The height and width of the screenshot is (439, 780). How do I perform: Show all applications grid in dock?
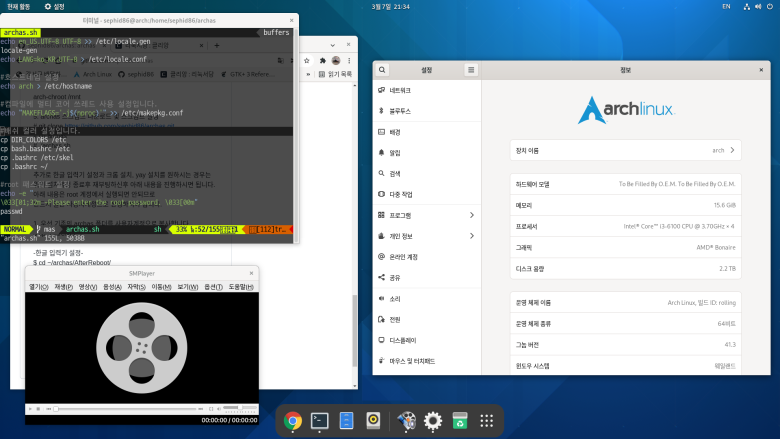(487, 421)
